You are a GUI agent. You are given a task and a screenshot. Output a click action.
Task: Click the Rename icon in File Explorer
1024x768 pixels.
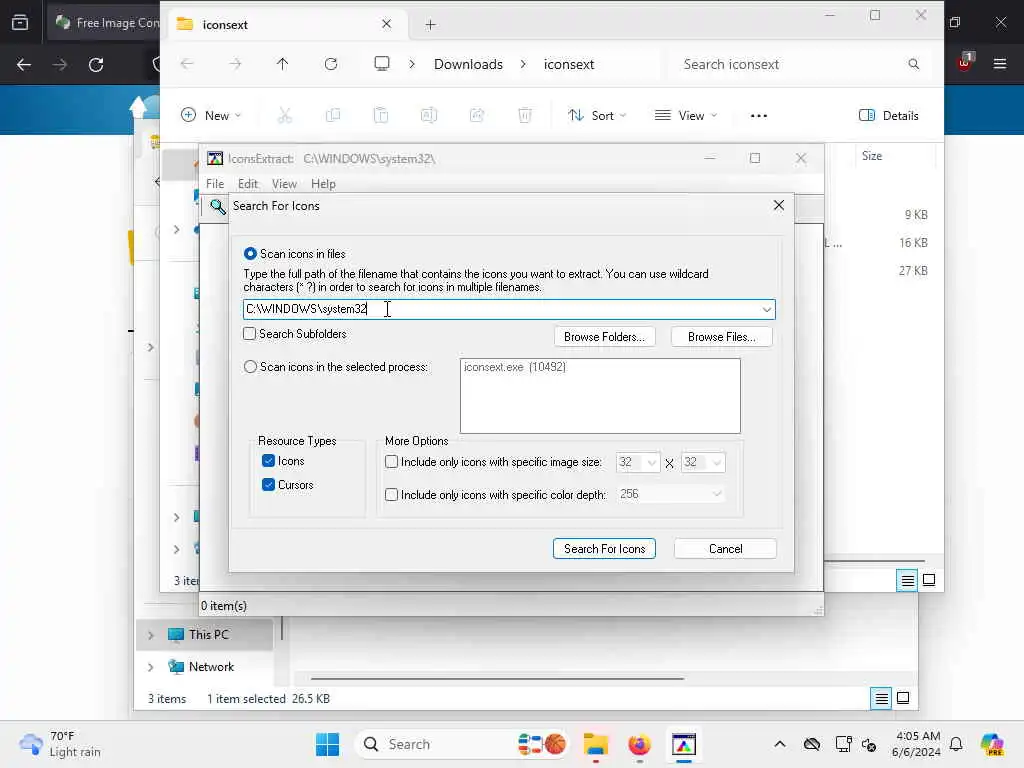(x=428, y=116)
